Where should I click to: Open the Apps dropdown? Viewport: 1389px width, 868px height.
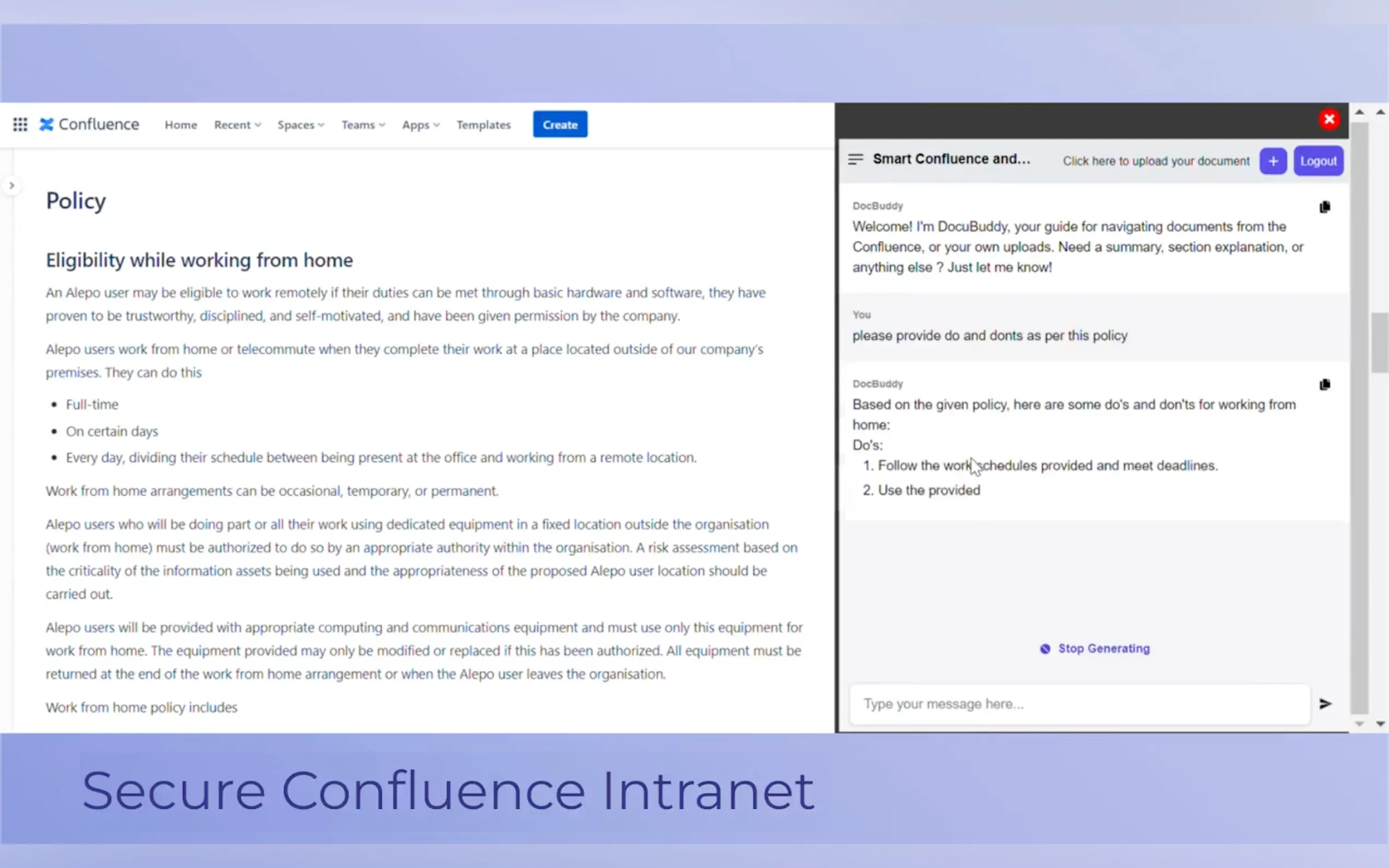(421, 125)
